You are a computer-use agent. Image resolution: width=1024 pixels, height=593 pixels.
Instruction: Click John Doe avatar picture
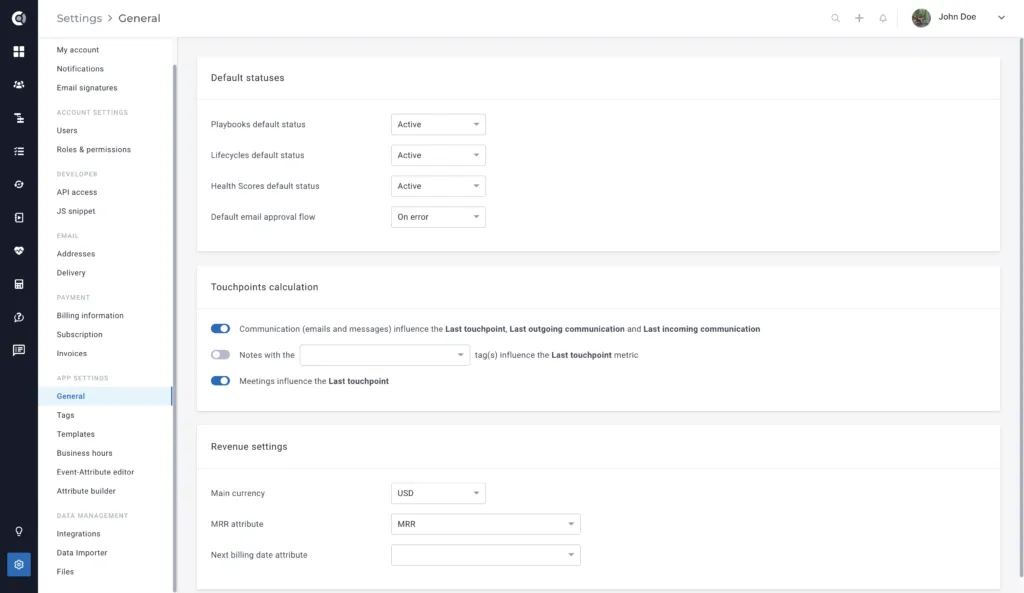921,18
